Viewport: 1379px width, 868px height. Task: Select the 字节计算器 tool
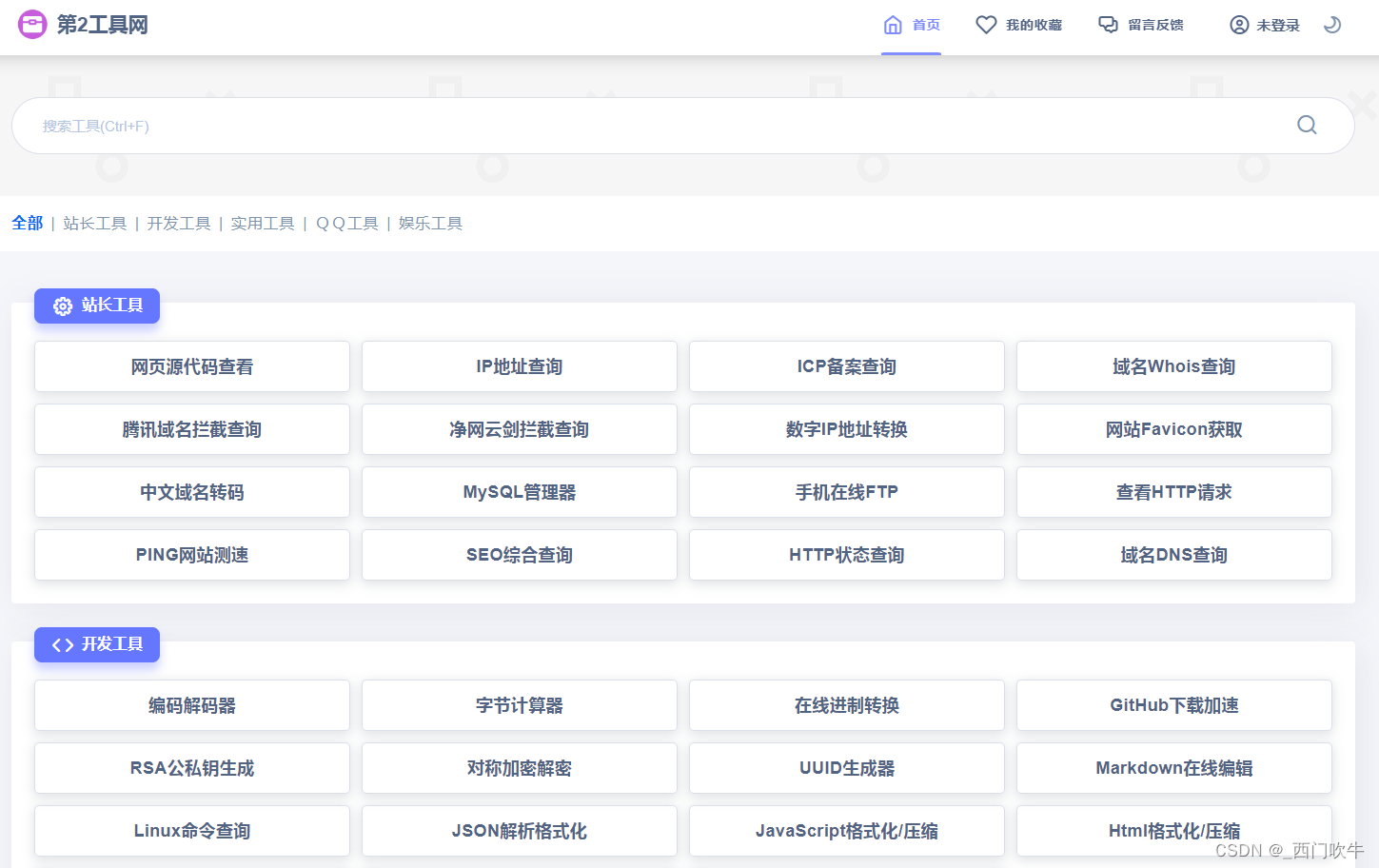tap(520, 705)
